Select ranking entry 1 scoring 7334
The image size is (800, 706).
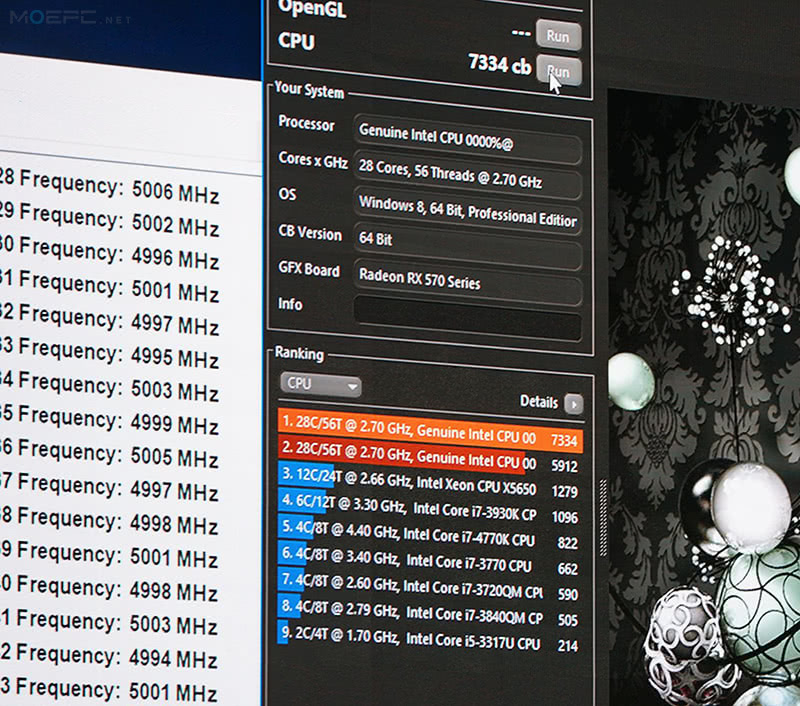point(430,431)
